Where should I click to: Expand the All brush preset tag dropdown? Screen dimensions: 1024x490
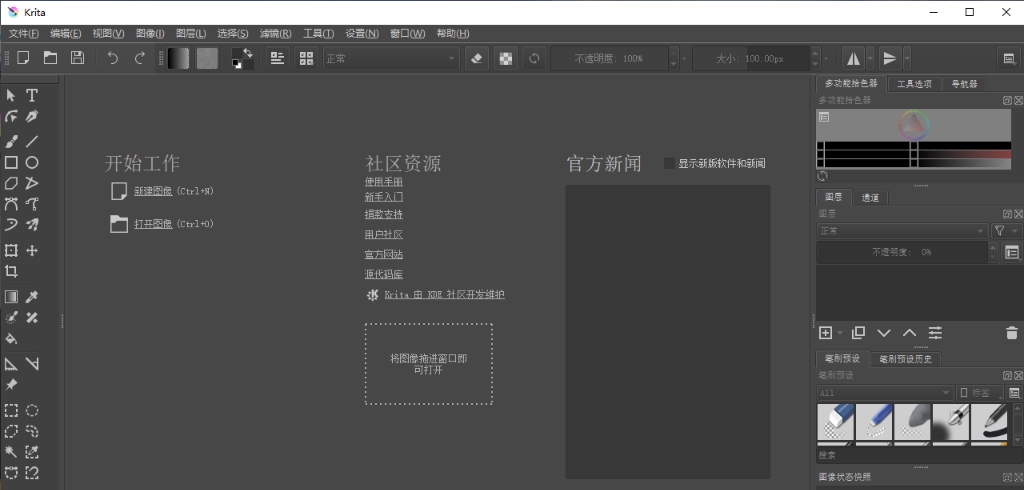(885, 393)
